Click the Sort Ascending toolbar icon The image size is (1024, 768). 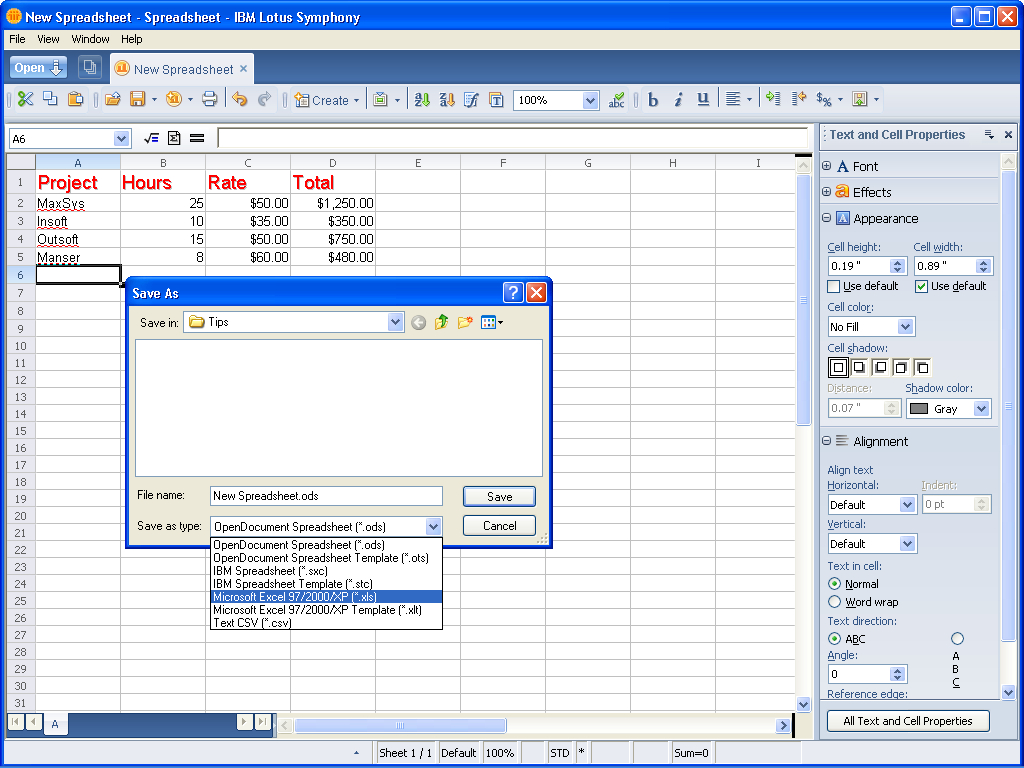422,99
